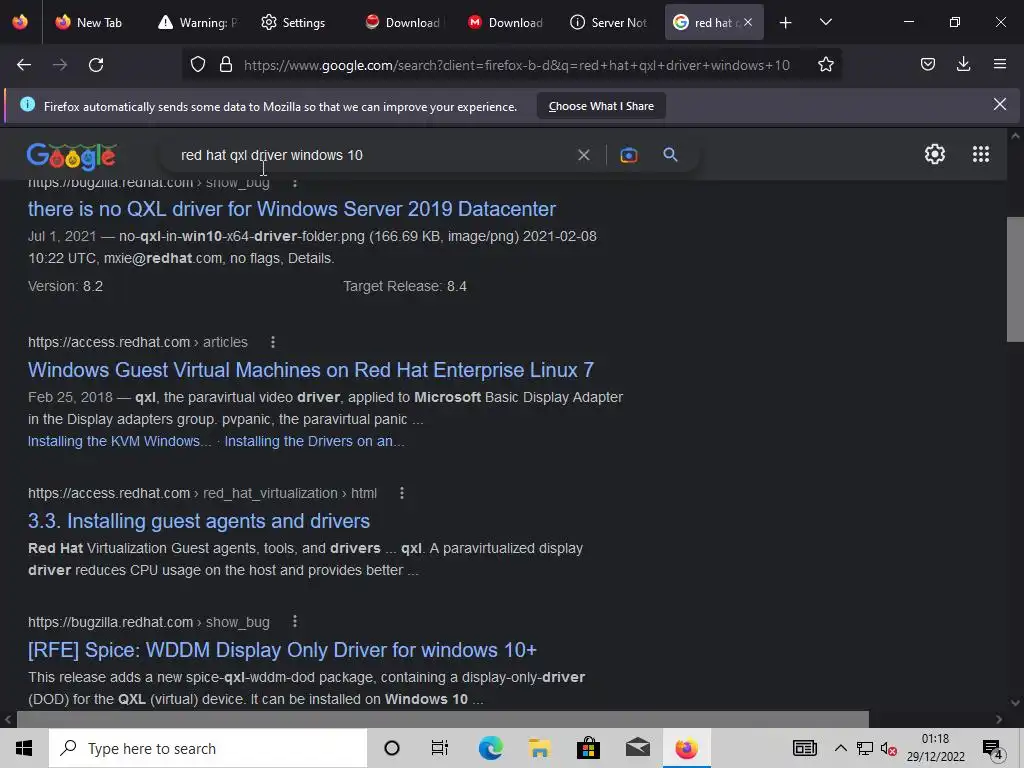Click Firefox icon on taskbar
The height and width of the screenshot is (768, 1024).
[686, 748]
